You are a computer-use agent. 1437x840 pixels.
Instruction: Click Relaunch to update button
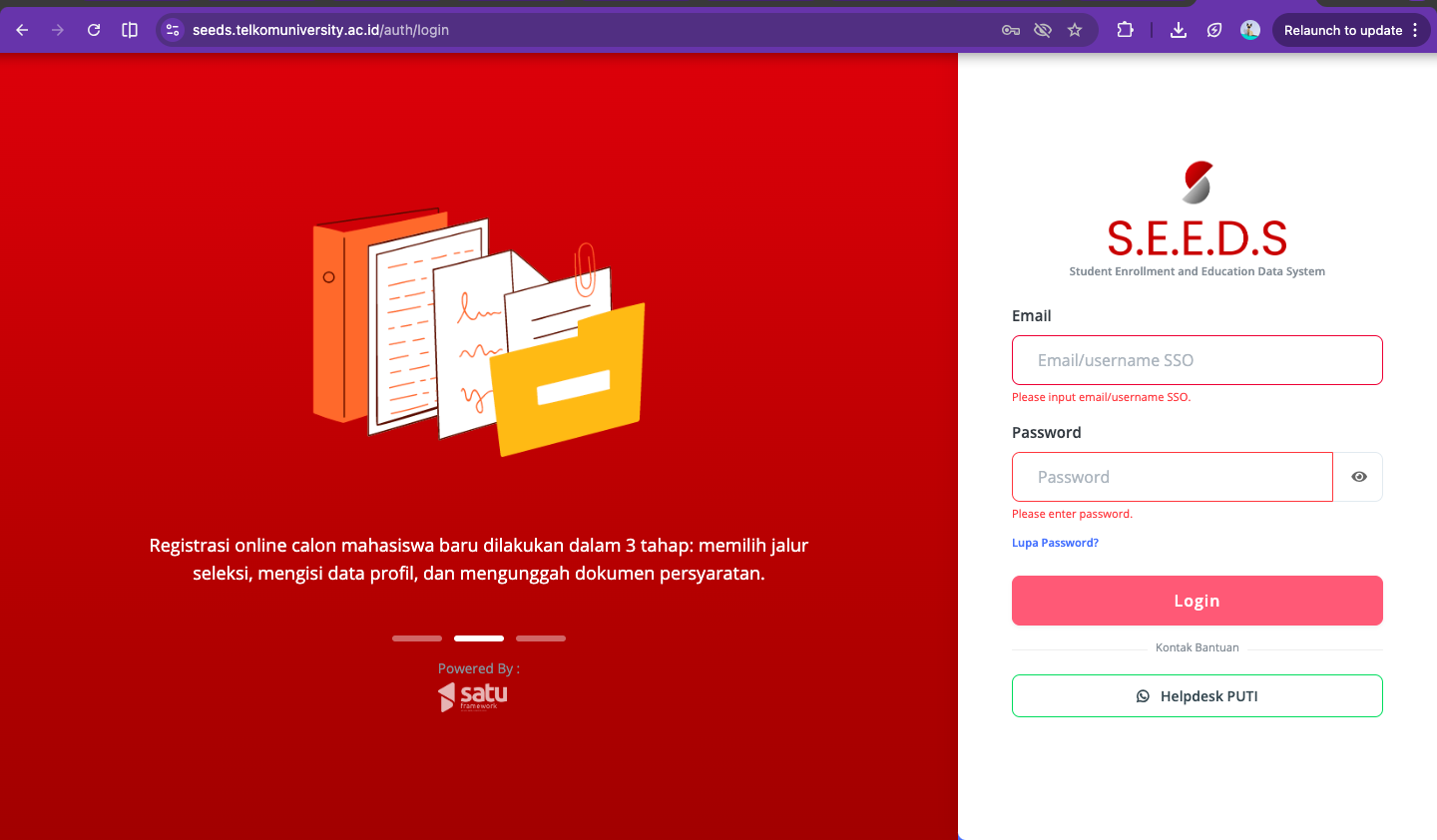pos(1343,30)
